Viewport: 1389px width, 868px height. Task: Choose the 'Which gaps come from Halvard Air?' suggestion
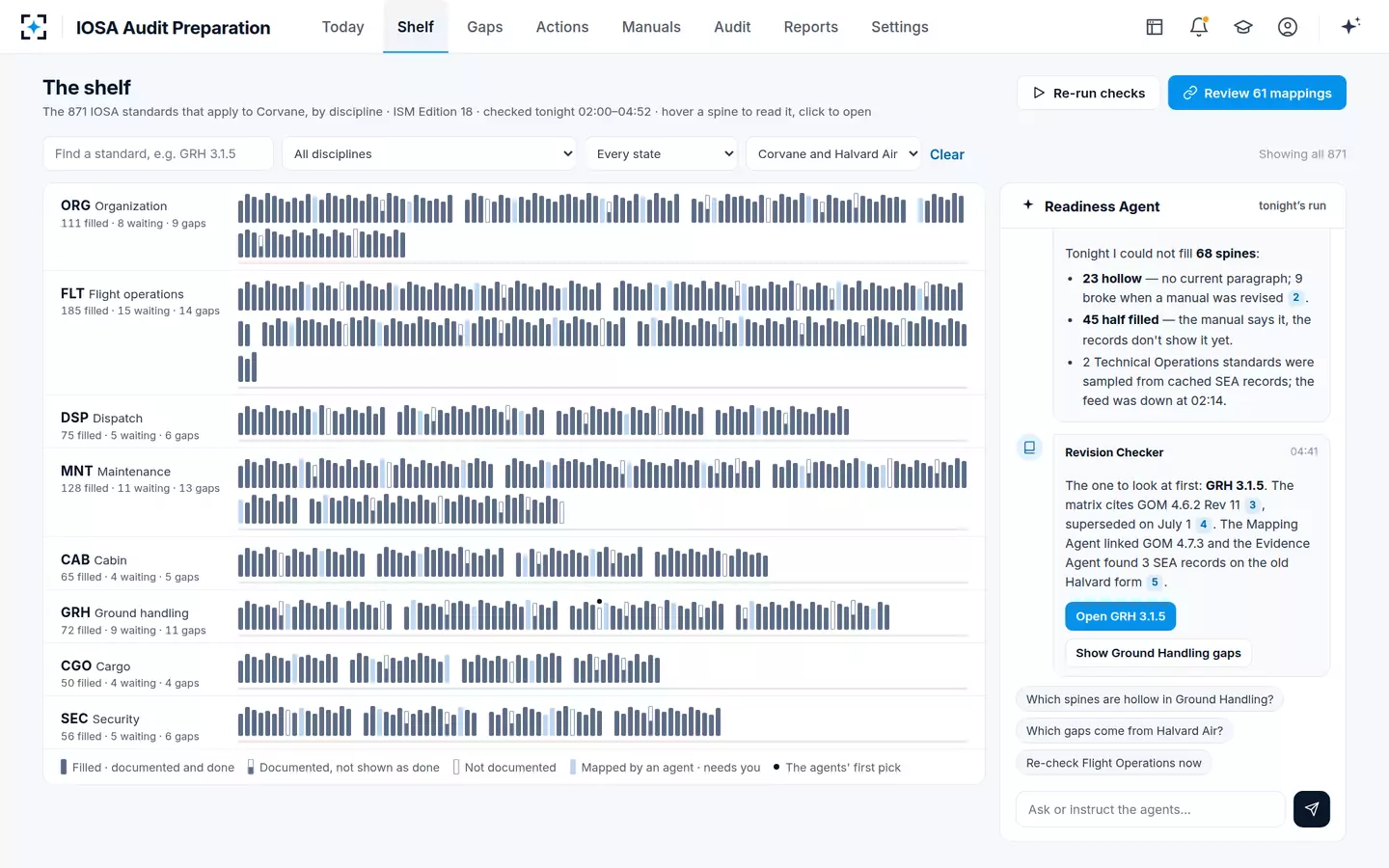1125,731
